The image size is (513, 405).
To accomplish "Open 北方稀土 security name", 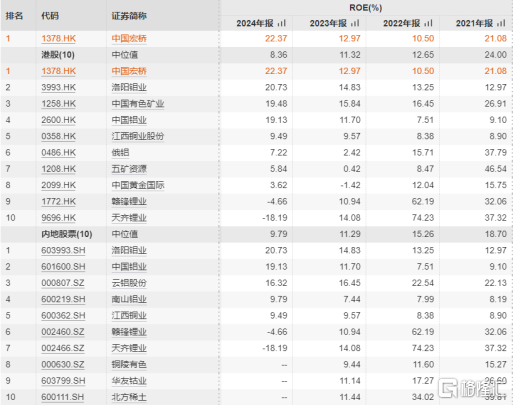I will tap(129, 397).
